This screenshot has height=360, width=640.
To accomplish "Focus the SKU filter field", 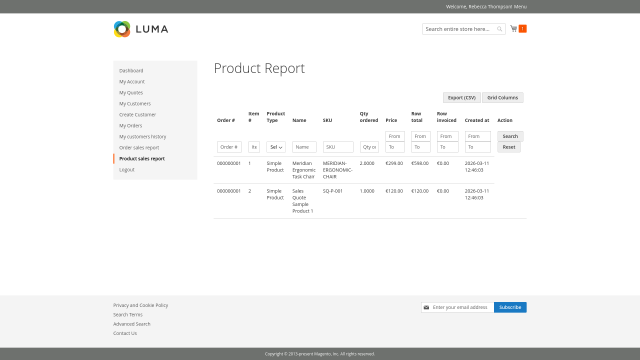I will (x=338, y=147).
